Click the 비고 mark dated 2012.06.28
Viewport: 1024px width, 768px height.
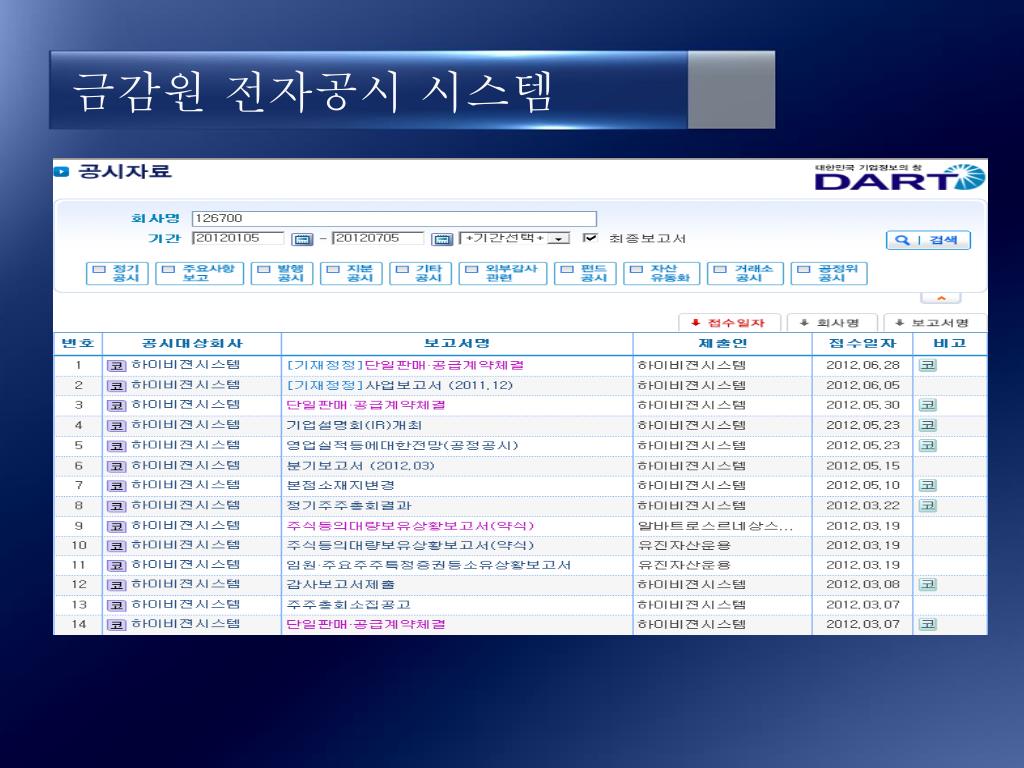[928, 365]
